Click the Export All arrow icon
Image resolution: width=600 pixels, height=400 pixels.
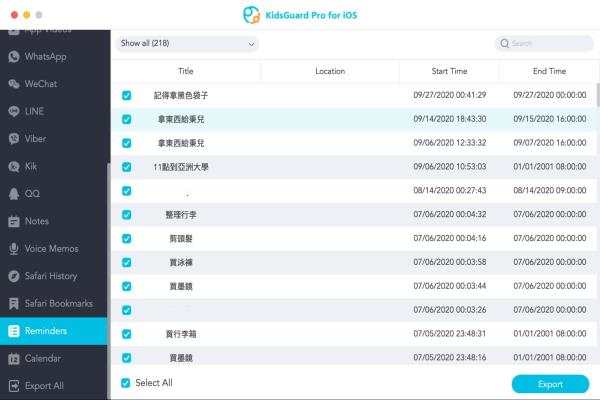click(14, 386)
